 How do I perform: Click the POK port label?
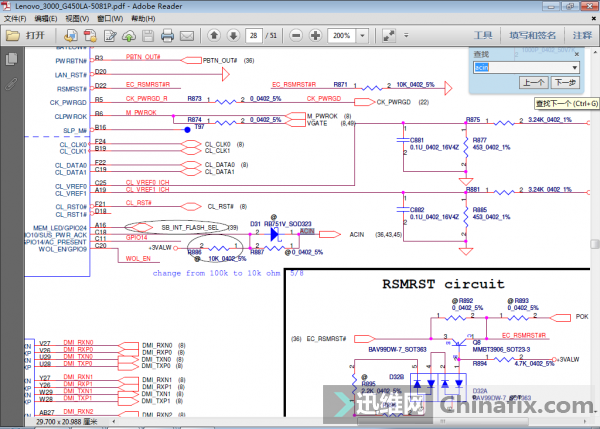pyautogui.click(x=582, y=317)
